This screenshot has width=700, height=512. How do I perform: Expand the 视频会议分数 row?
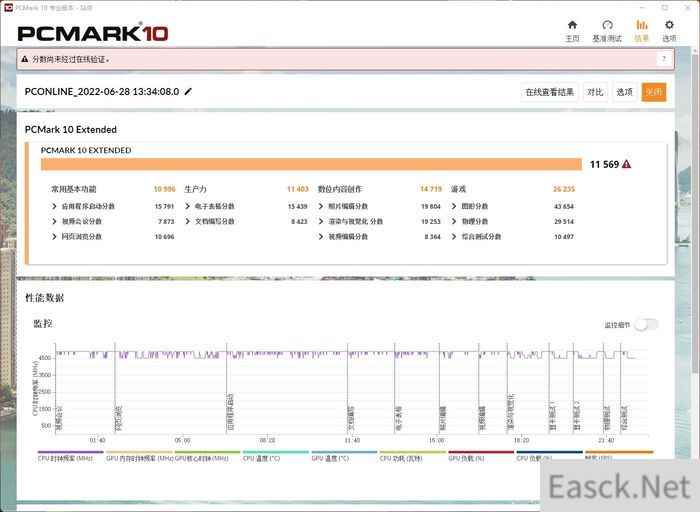tap(54, 221)
